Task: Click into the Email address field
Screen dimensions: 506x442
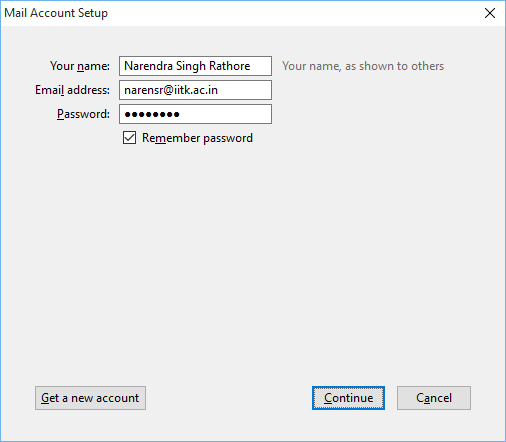Action: 195,90
